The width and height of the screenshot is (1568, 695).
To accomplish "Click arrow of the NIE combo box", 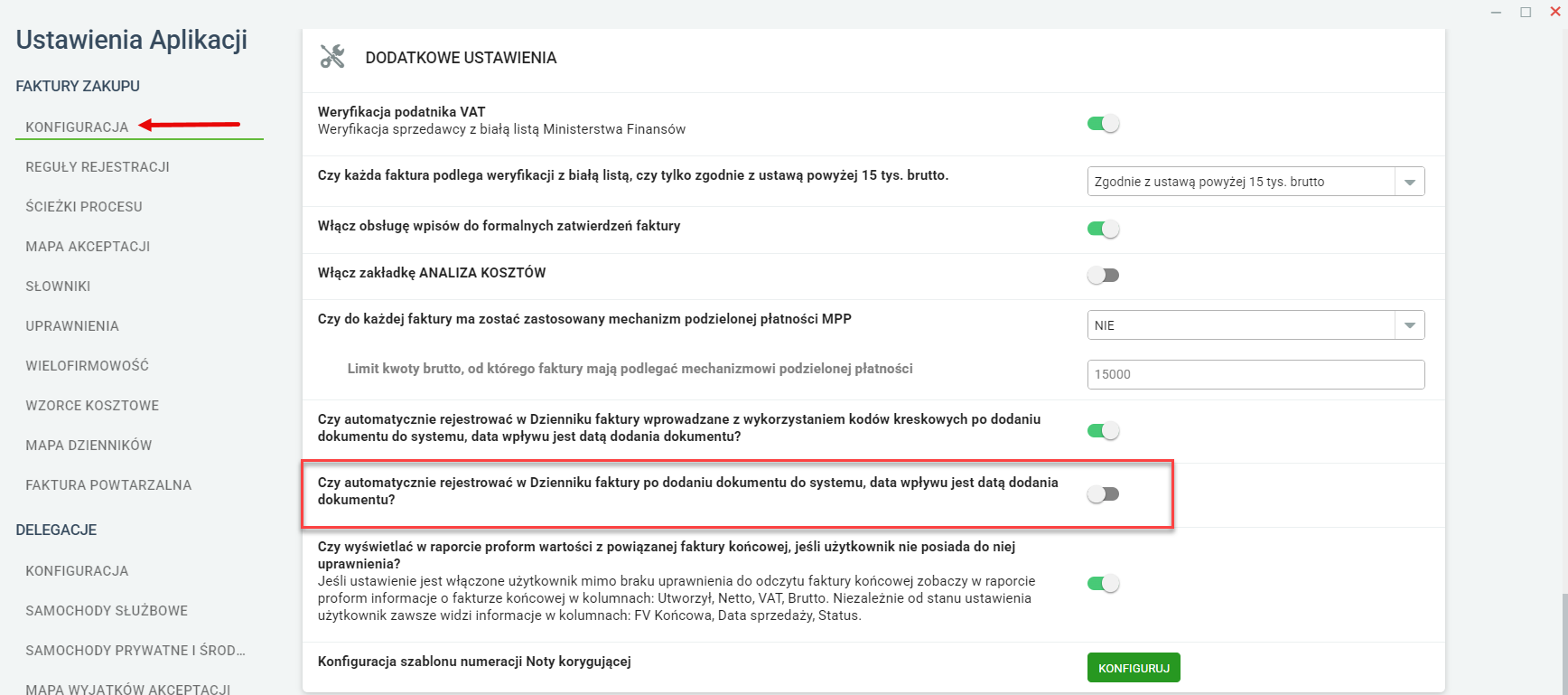I will click(x=1410, y=325).
